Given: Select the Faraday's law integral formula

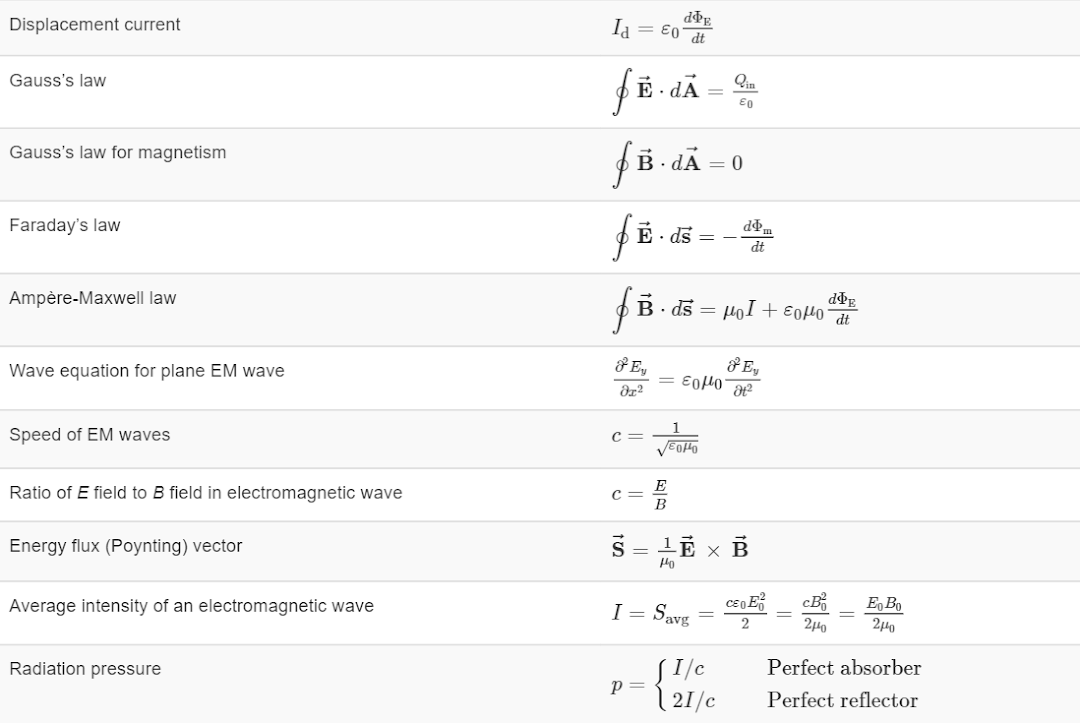Looking at the screenshot, I should point(692,237).
